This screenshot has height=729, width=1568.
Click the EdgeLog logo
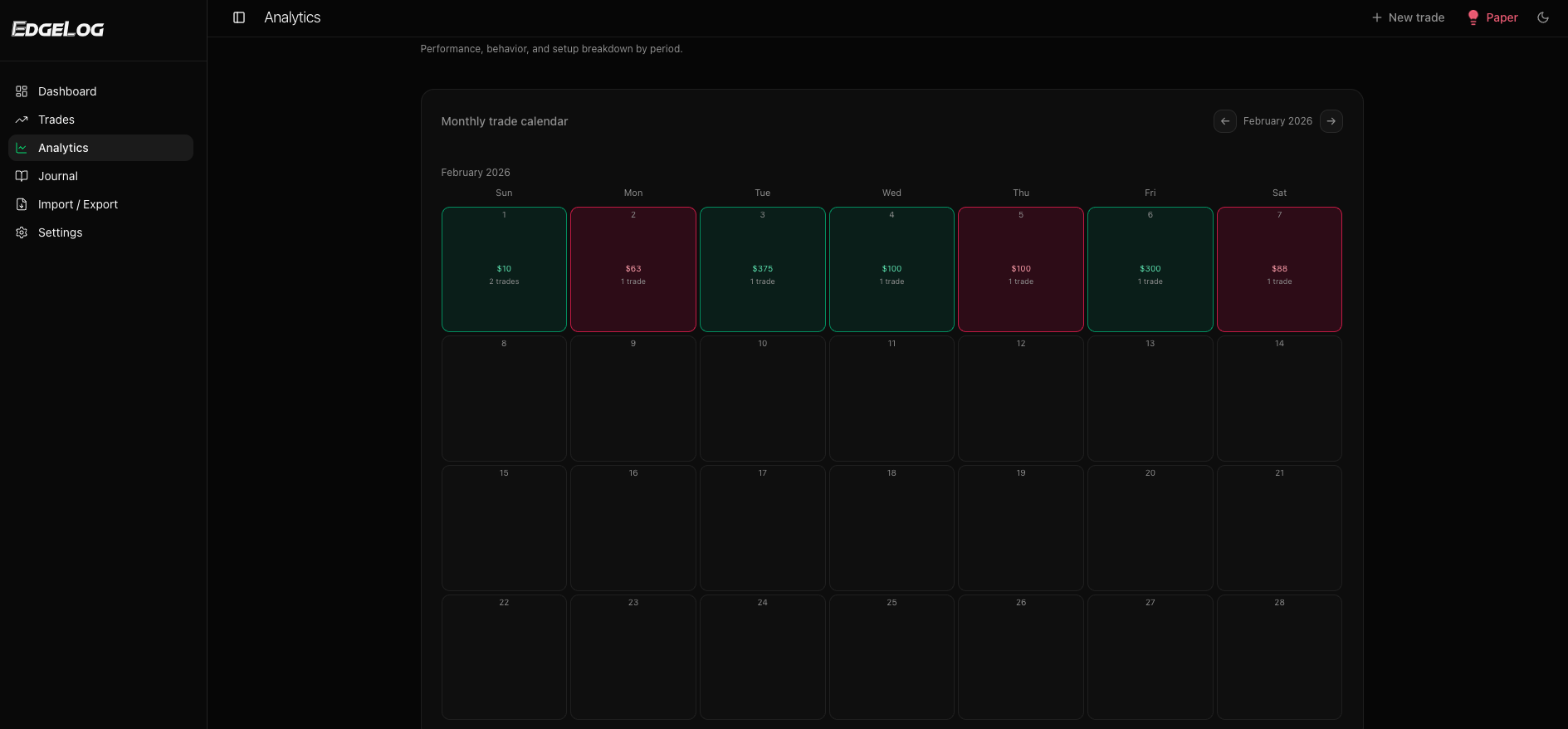click(58, 29)
